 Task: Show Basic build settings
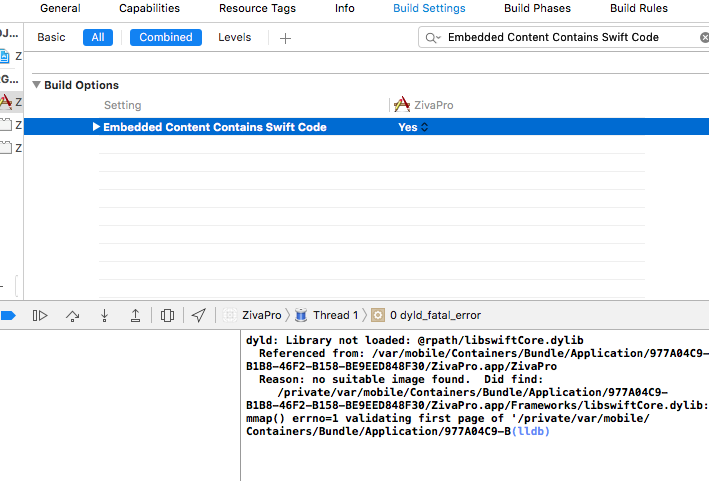pos(51,38)
